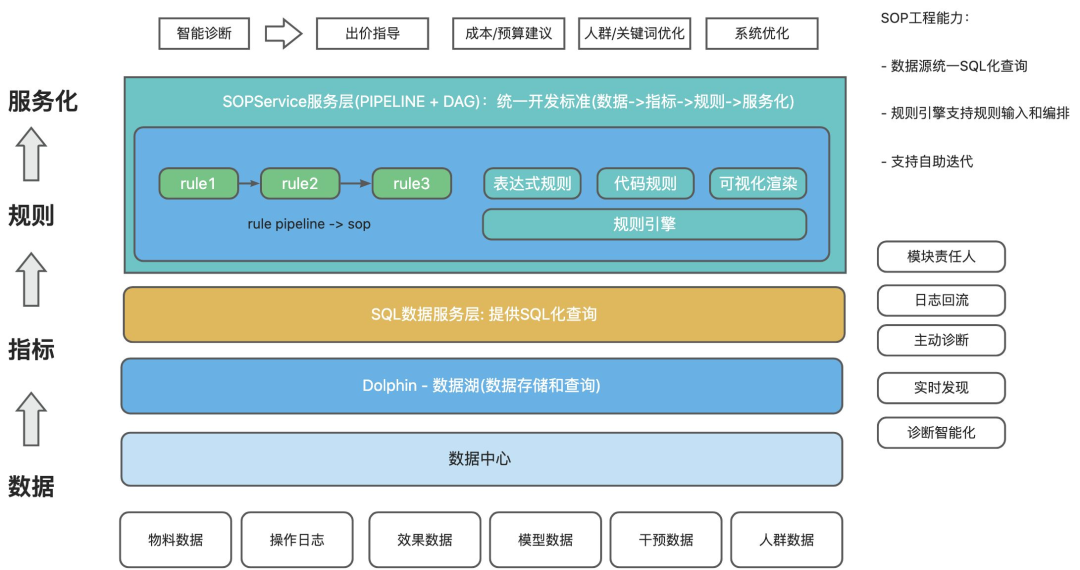The height and width of the screenshot is (570, 1080).
Task: Select the 出价指导 box
Action: [373, 34]
